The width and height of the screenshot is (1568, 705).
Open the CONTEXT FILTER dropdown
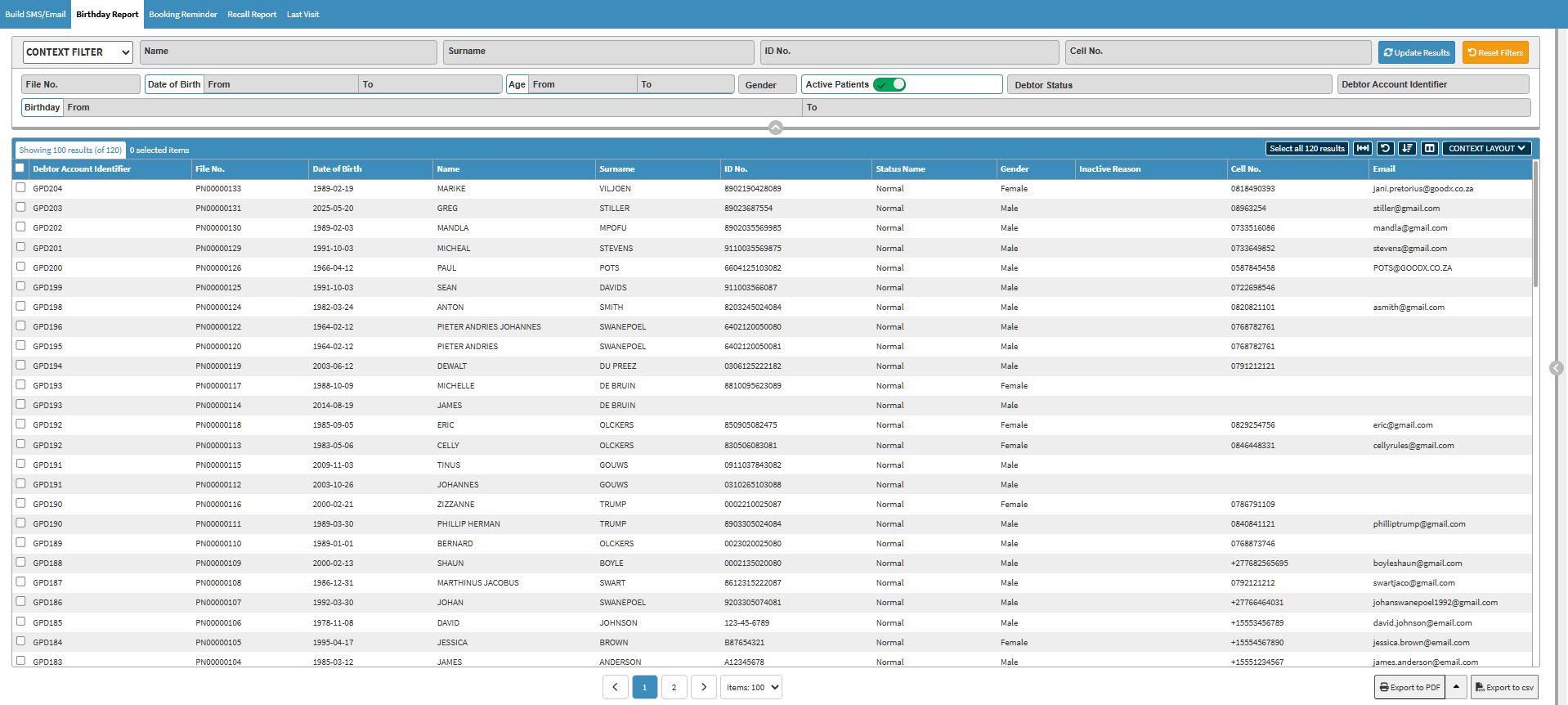pyautogui.click(x=78, y=52)
